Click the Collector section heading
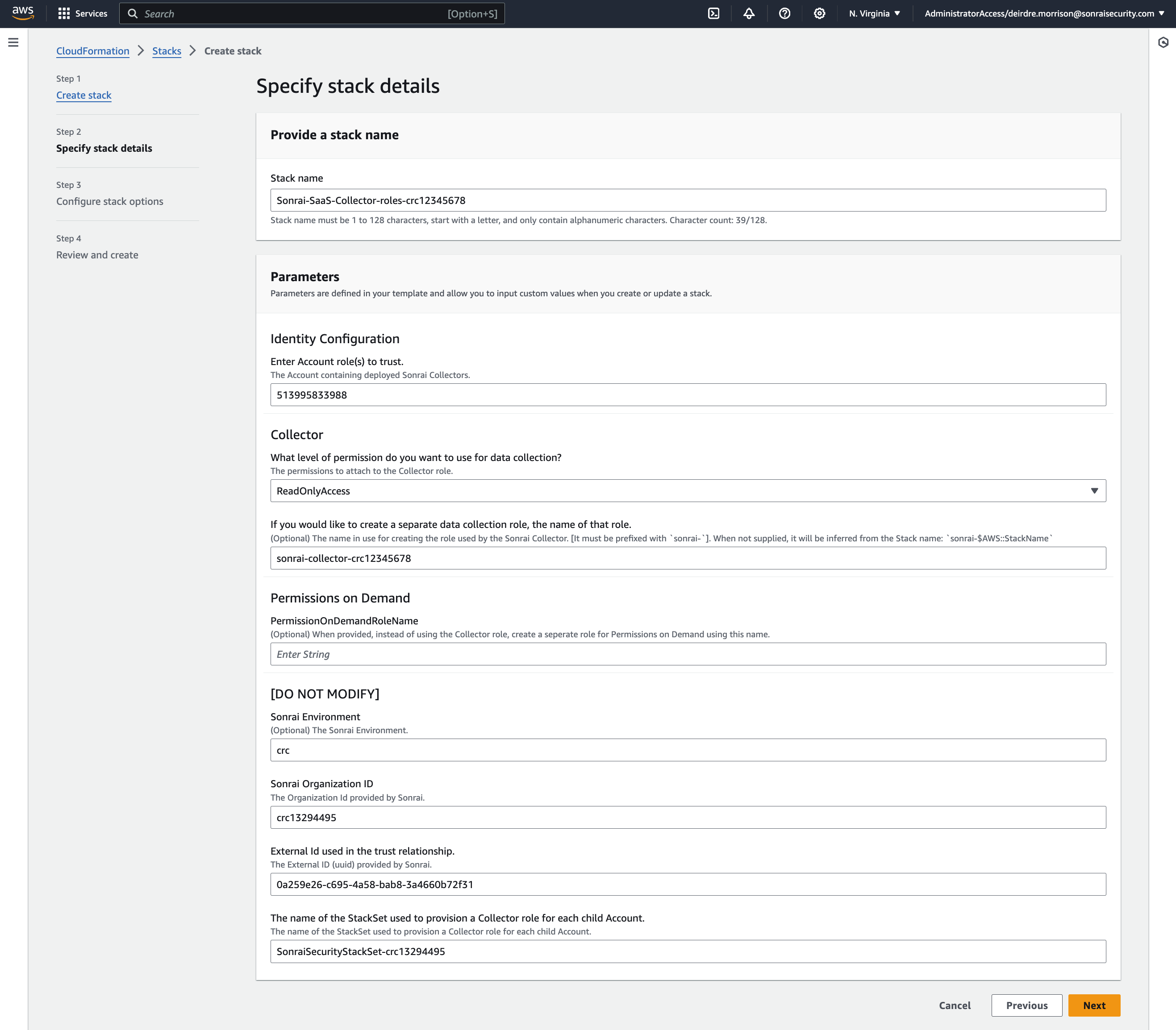1176x1030 pixels. point(297,435)
